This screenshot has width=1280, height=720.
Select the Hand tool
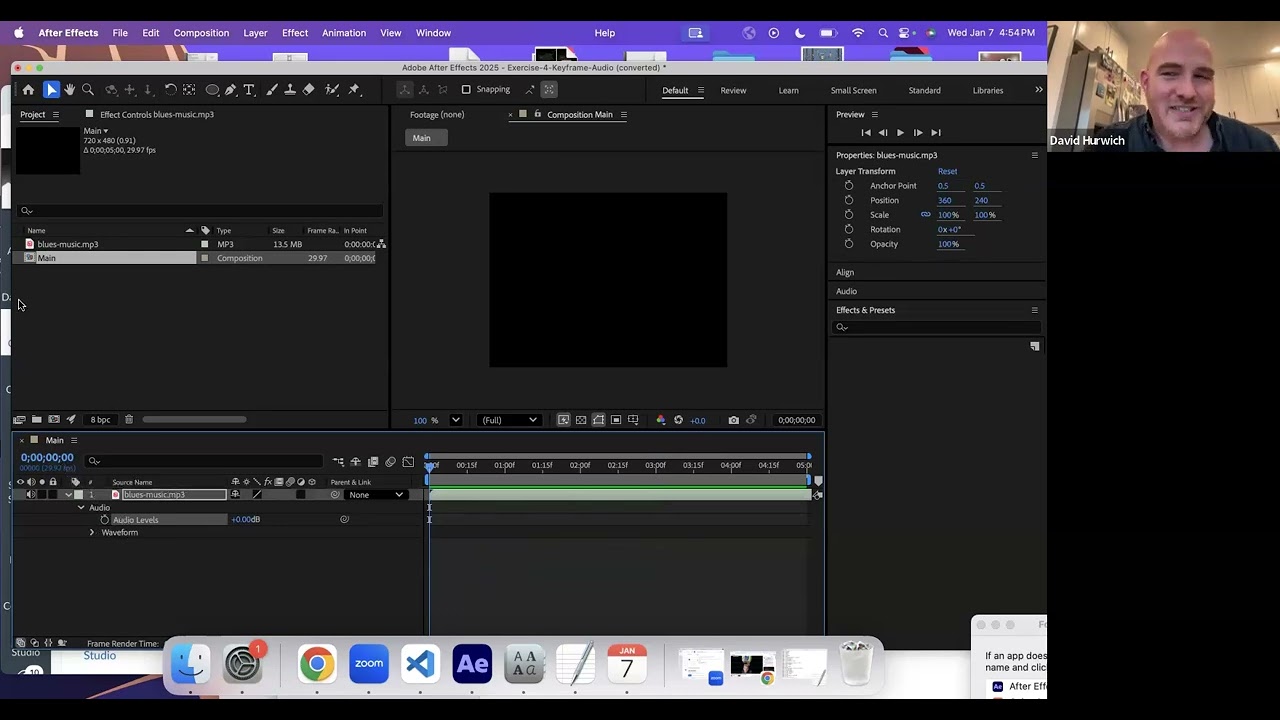coord(69,90)
